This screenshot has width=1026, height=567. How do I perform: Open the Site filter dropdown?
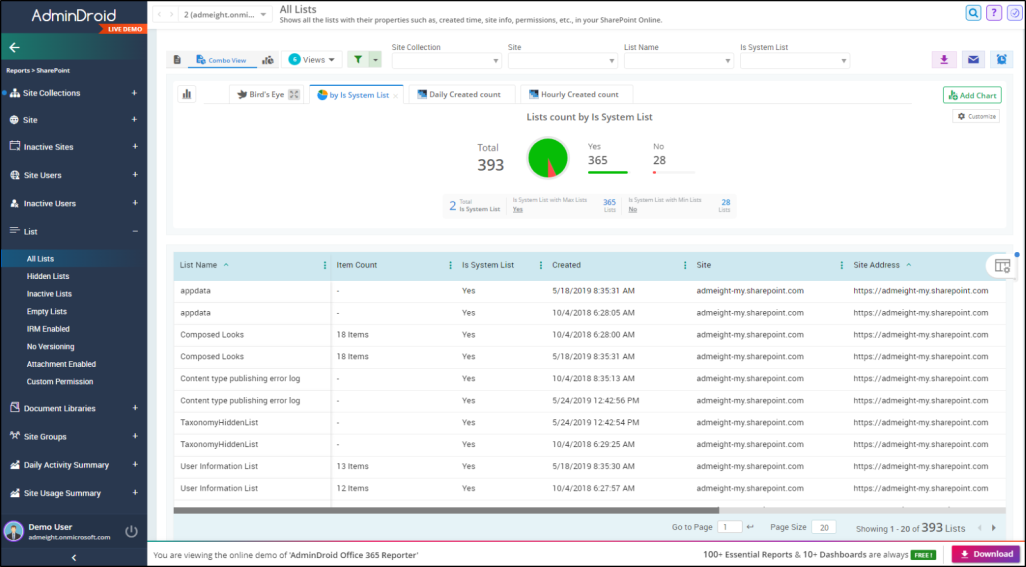coord(563,60)
